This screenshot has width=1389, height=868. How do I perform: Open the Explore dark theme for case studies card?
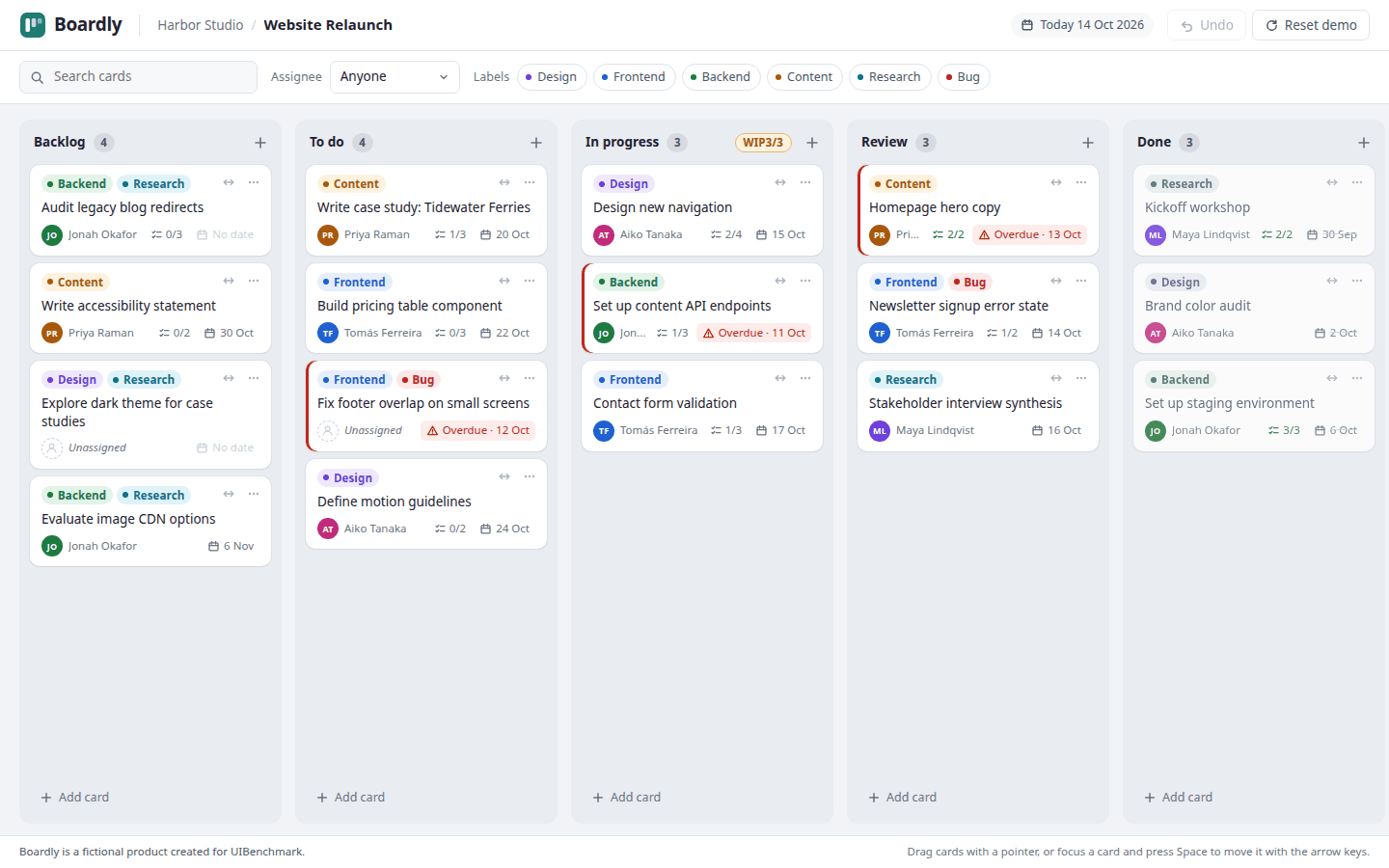click(x=150, y=415)
